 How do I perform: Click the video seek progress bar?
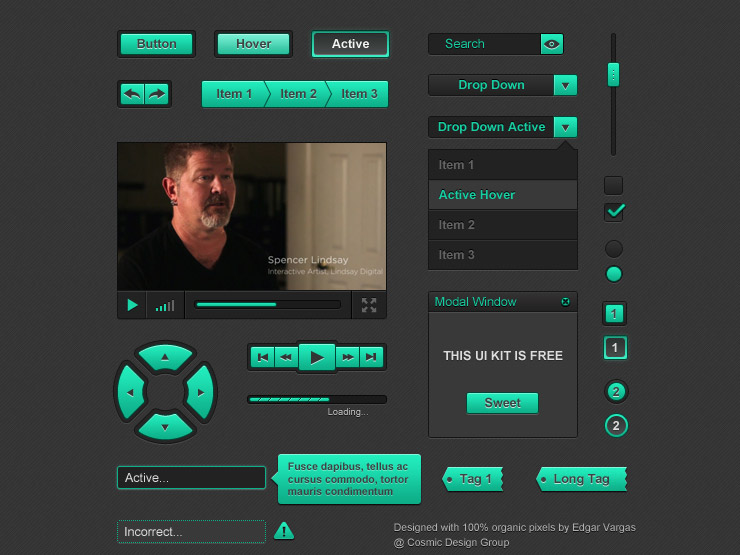pos(268,305)
